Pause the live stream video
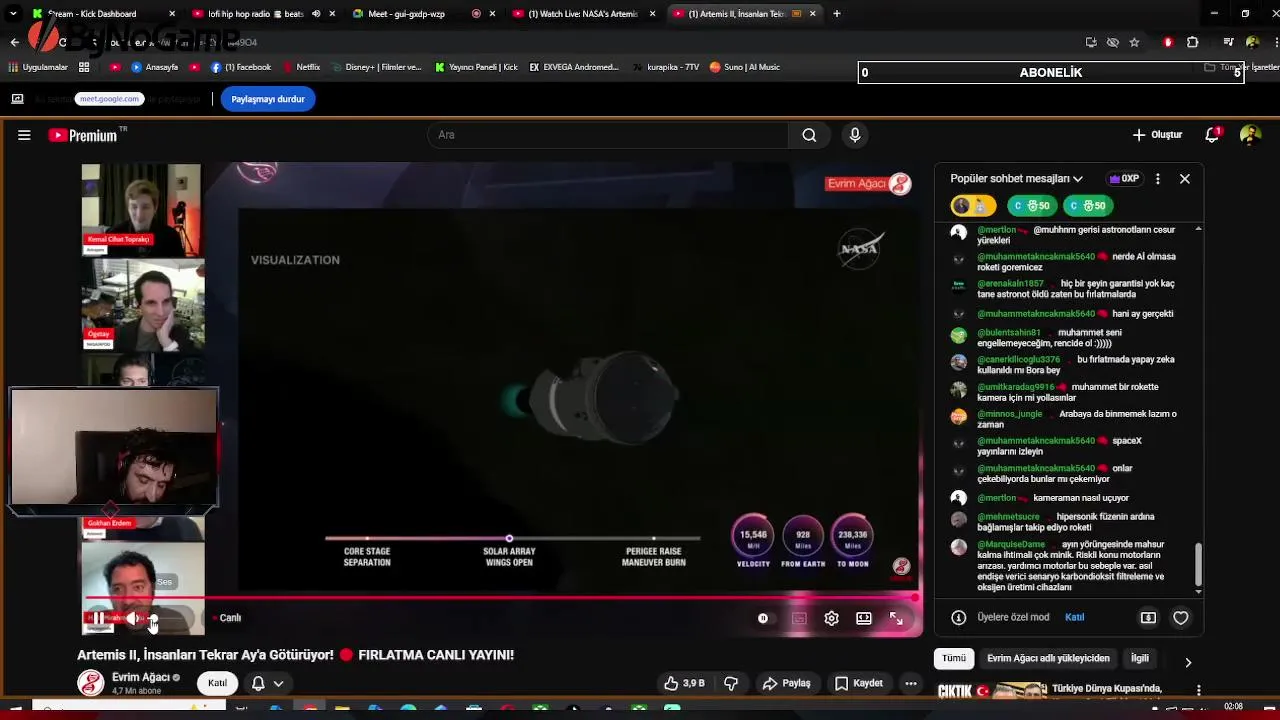Image resolution: width=1280 pixels, height=720 pixels. 98,618
